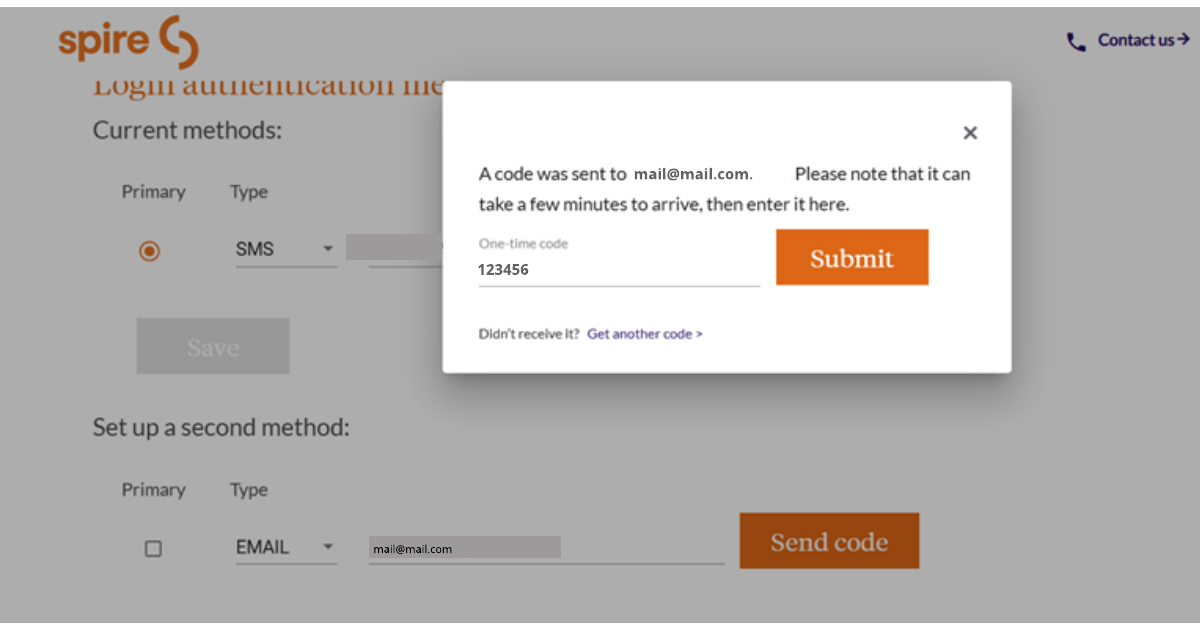Request a new code via Get another code
Viewport: 1200px width, 630px height.
click(x=645, y=334)
